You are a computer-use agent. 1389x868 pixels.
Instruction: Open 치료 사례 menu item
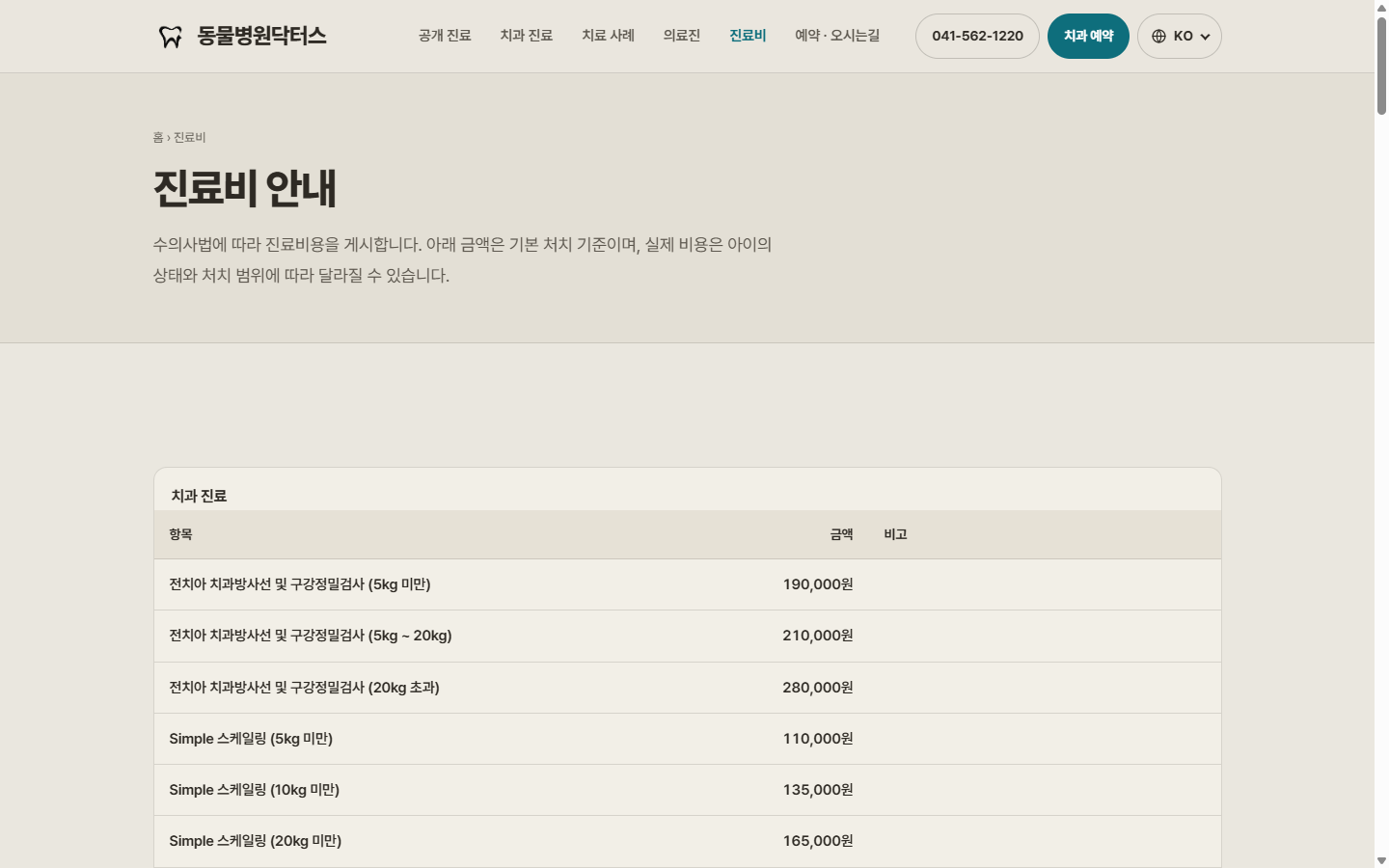(x=609, y=36)
